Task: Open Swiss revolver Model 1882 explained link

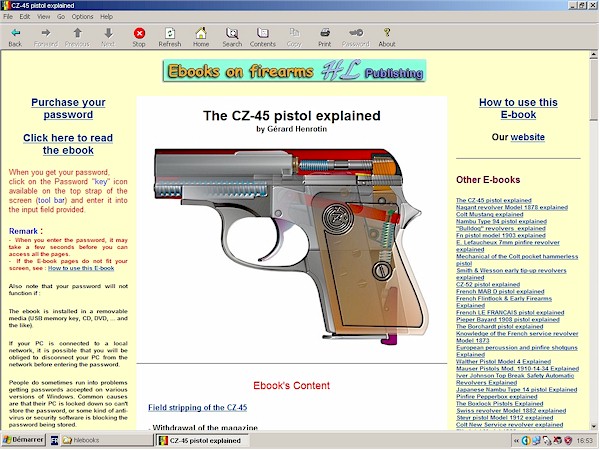Action: click(511, 411)
